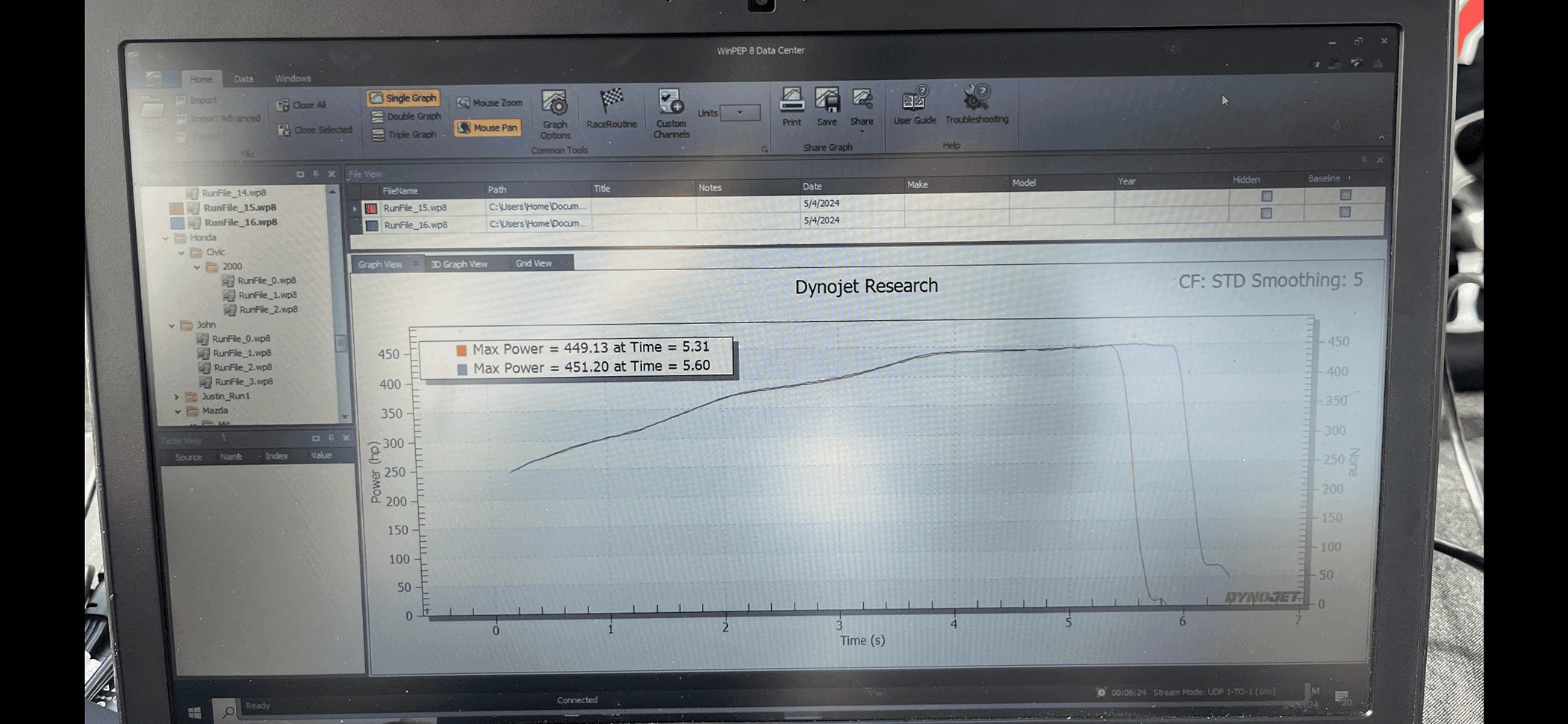Screen dimensions: 1568x724
Task: Click the orange legend swatch for 449.13 power
Action: pyautogui.click(x=461, y=350)
